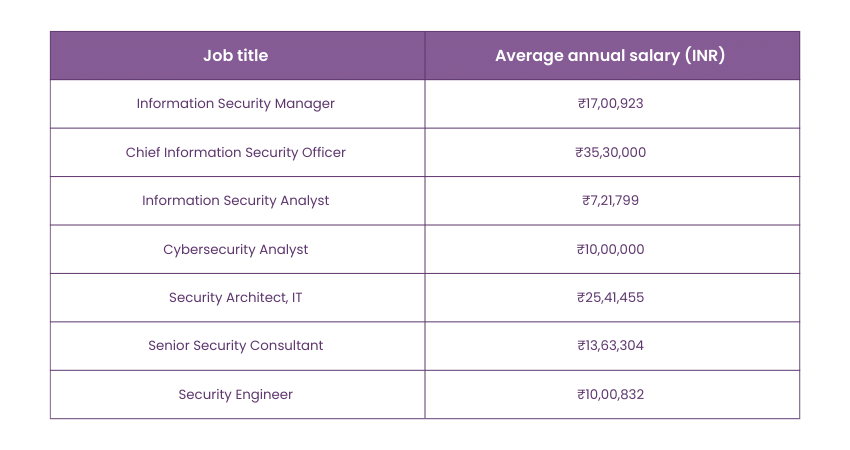Click the ₹25,41,455 salary value
The height and width of the screenshot is (450, 850).
pos(610,297)
